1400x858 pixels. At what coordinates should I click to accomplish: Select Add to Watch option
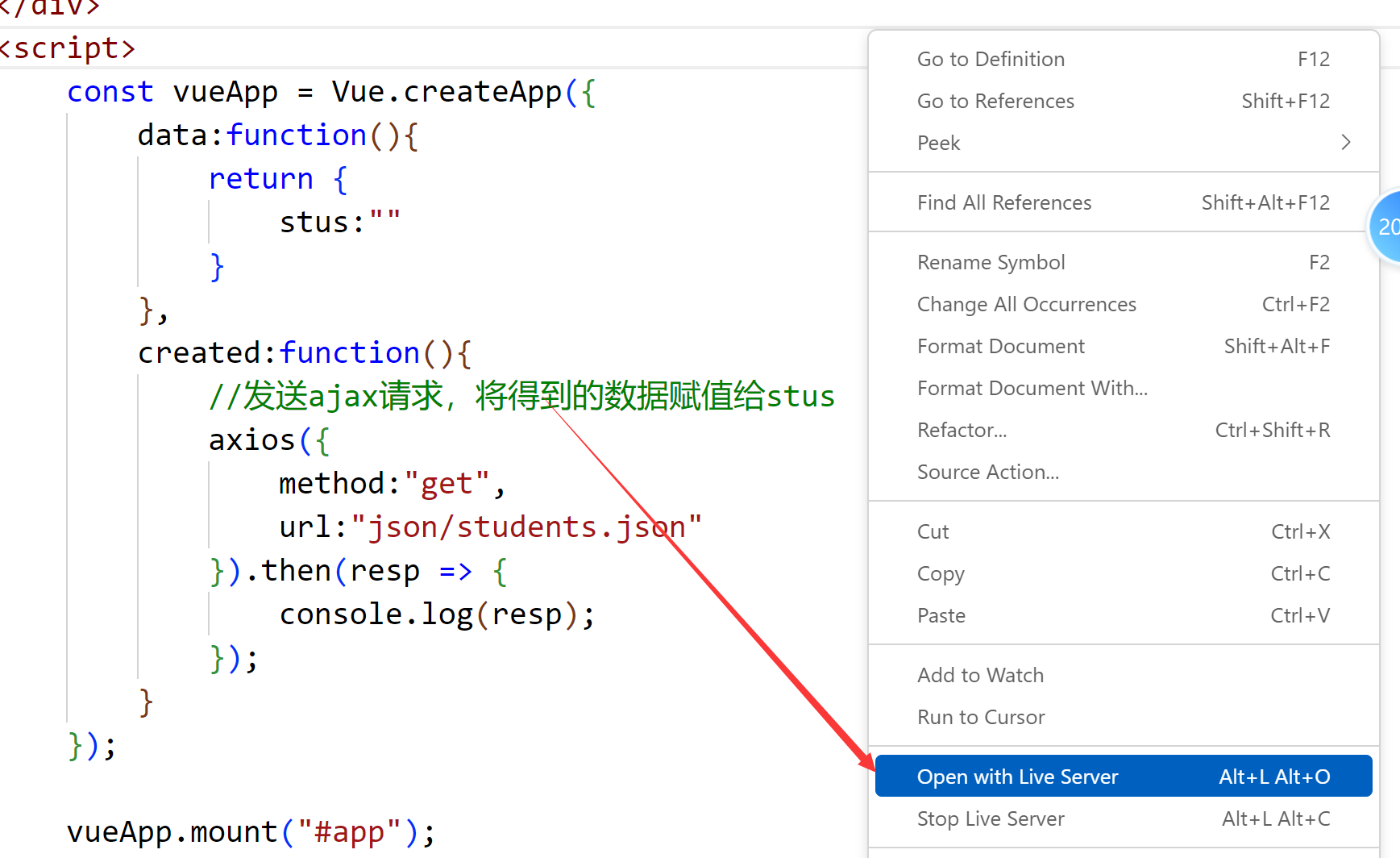[1124, 675]
